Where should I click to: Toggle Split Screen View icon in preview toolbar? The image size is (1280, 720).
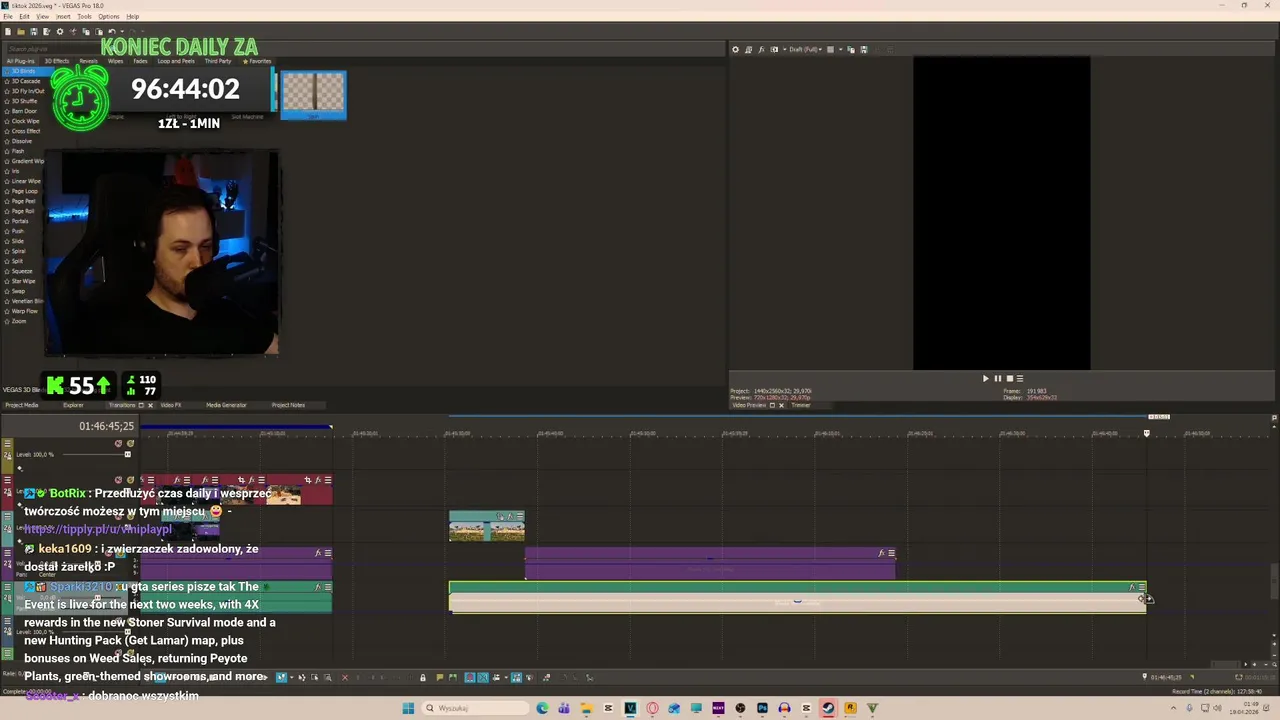(774, 49)
